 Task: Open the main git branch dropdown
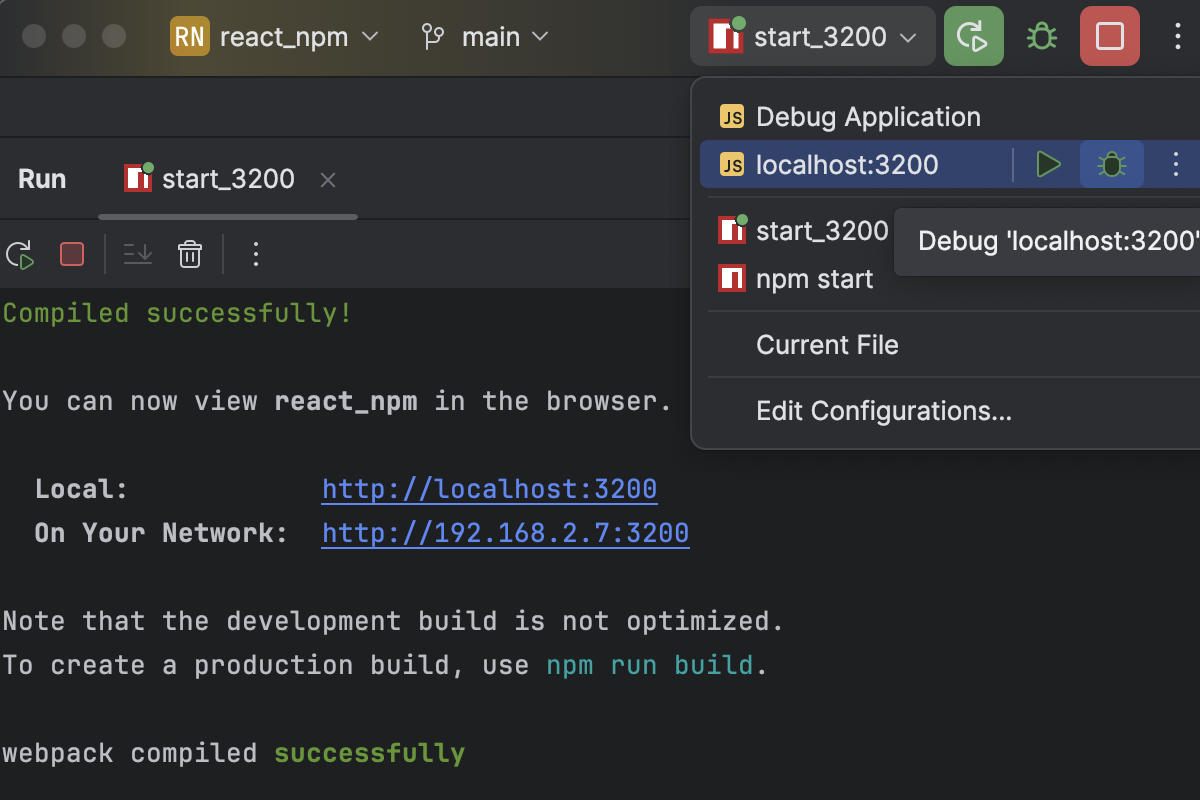(488, 36)
